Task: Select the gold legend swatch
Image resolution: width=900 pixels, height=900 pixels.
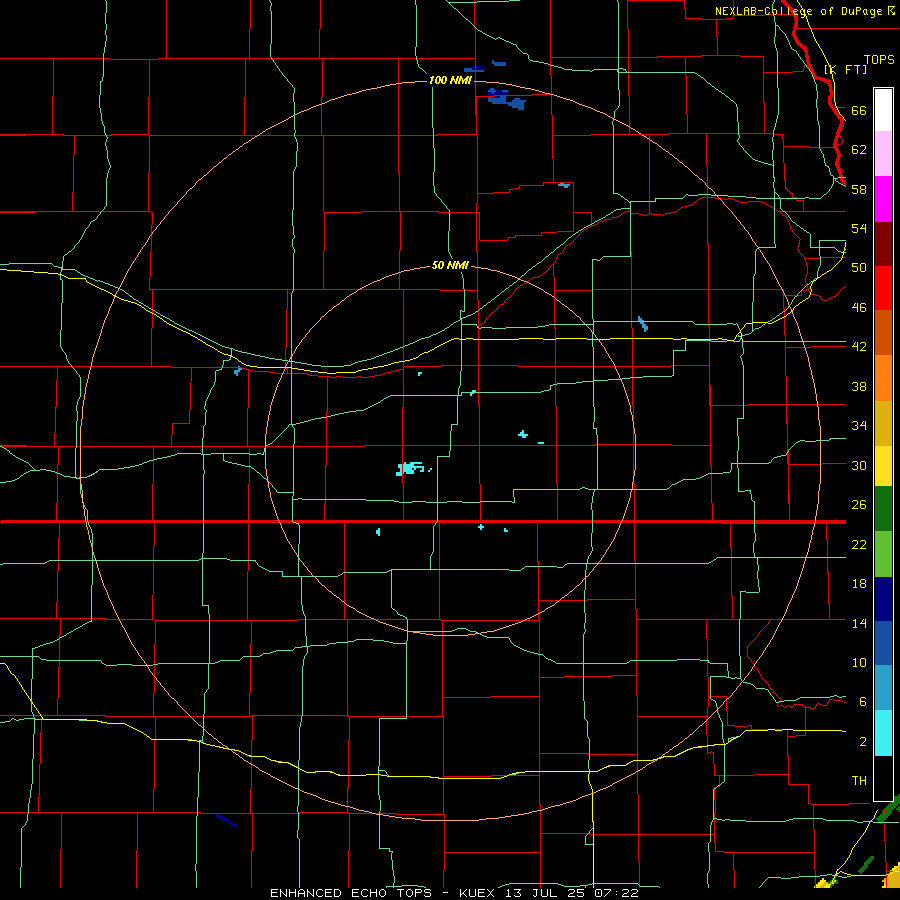Action: (883, 424)
